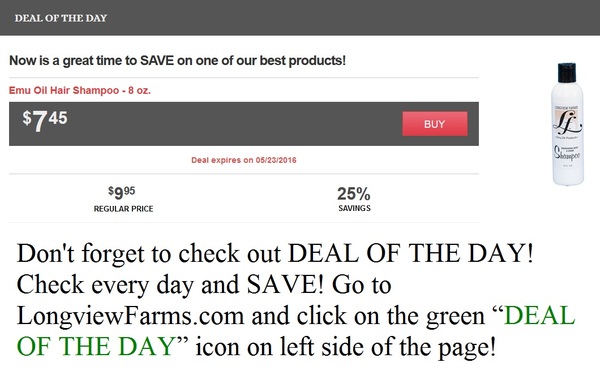This screenshot has width=600, height=384.
Task: Click the 'great time to SAVE' headline
Action: (x=177, y=60)
